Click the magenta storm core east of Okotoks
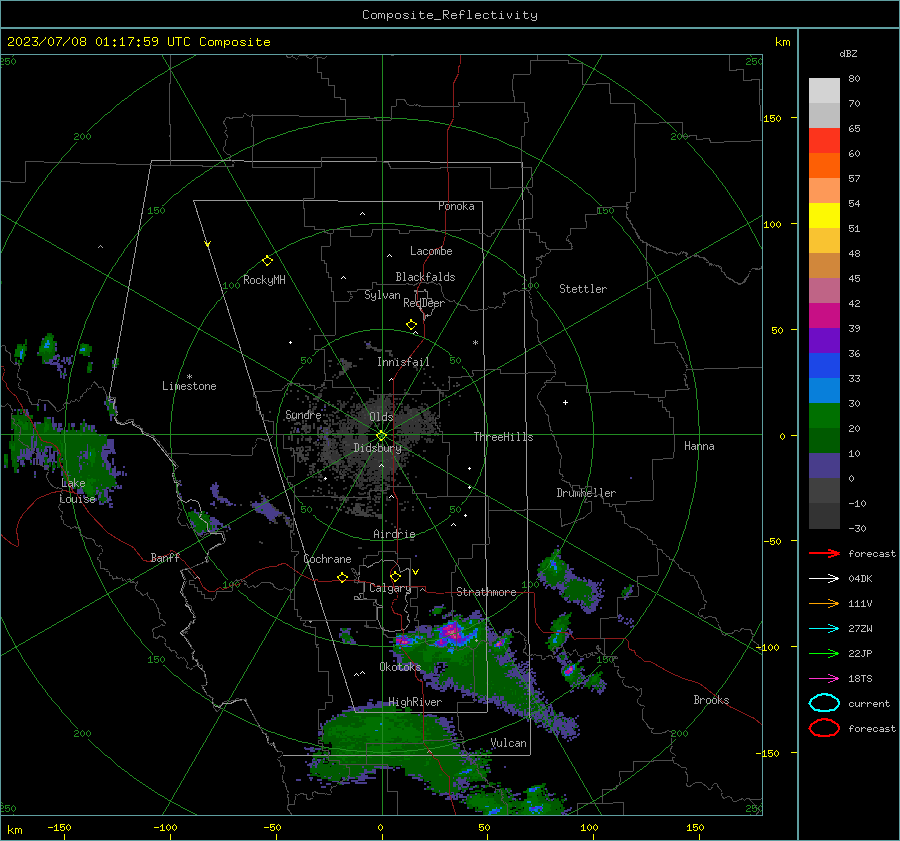 click(453, 633)
